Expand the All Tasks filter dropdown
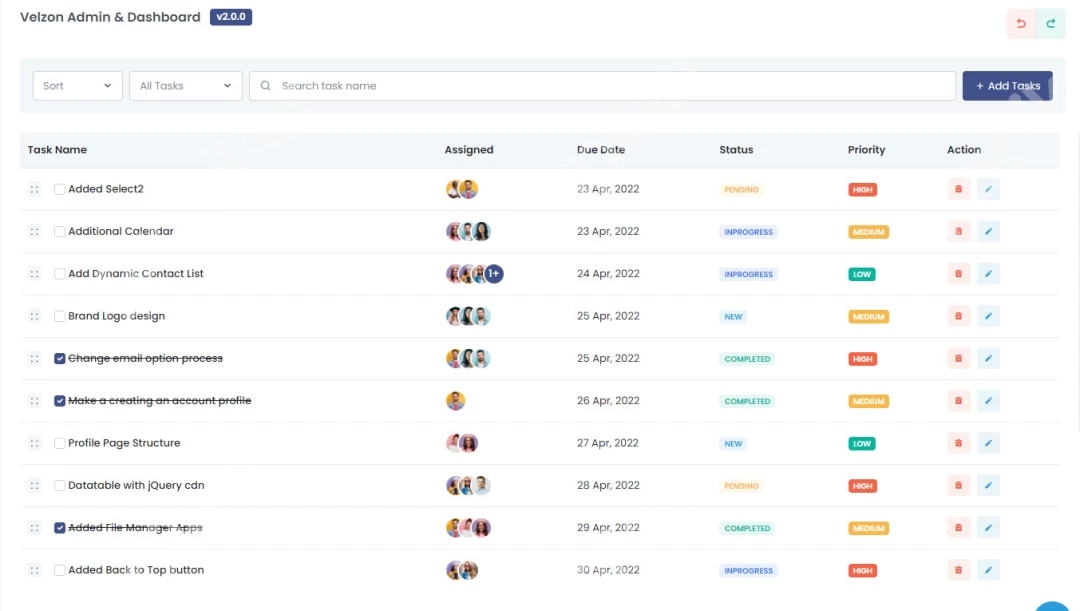Screen dimensions: 1080x611 (186, 86)
